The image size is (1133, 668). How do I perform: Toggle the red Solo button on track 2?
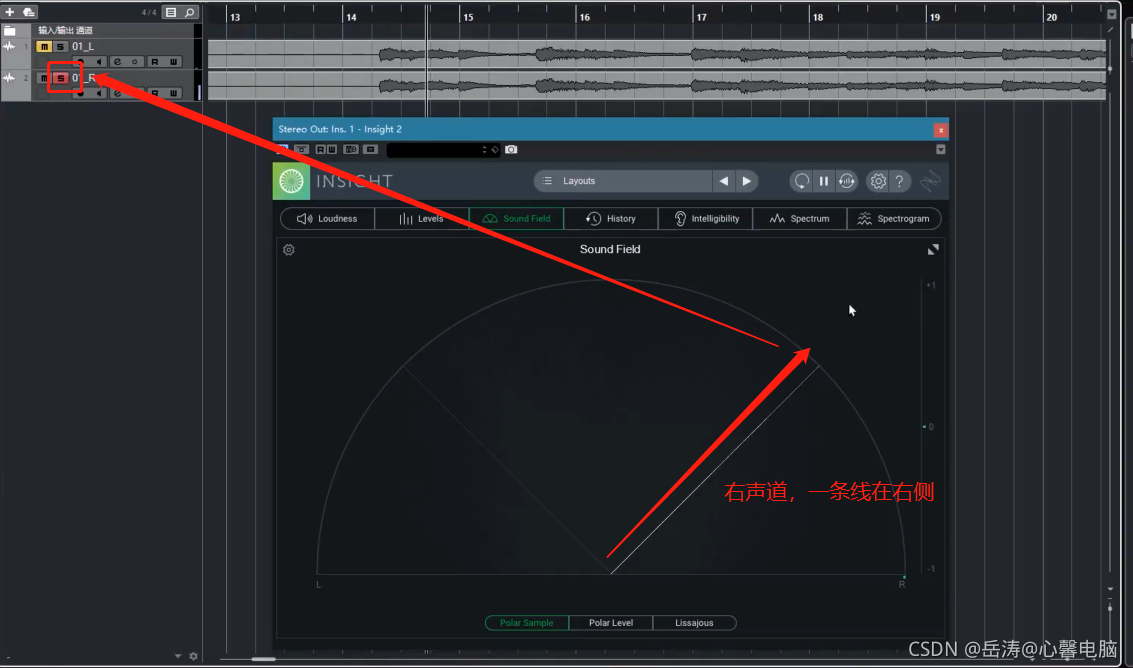click(x=61, y=77)
